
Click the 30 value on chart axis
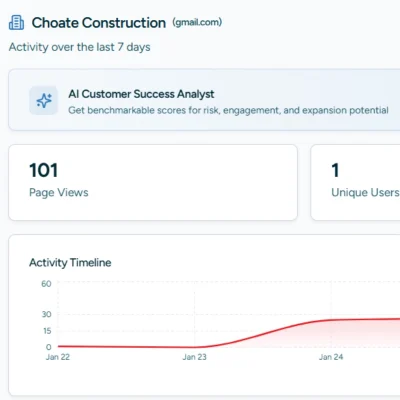tap(46, 314)
